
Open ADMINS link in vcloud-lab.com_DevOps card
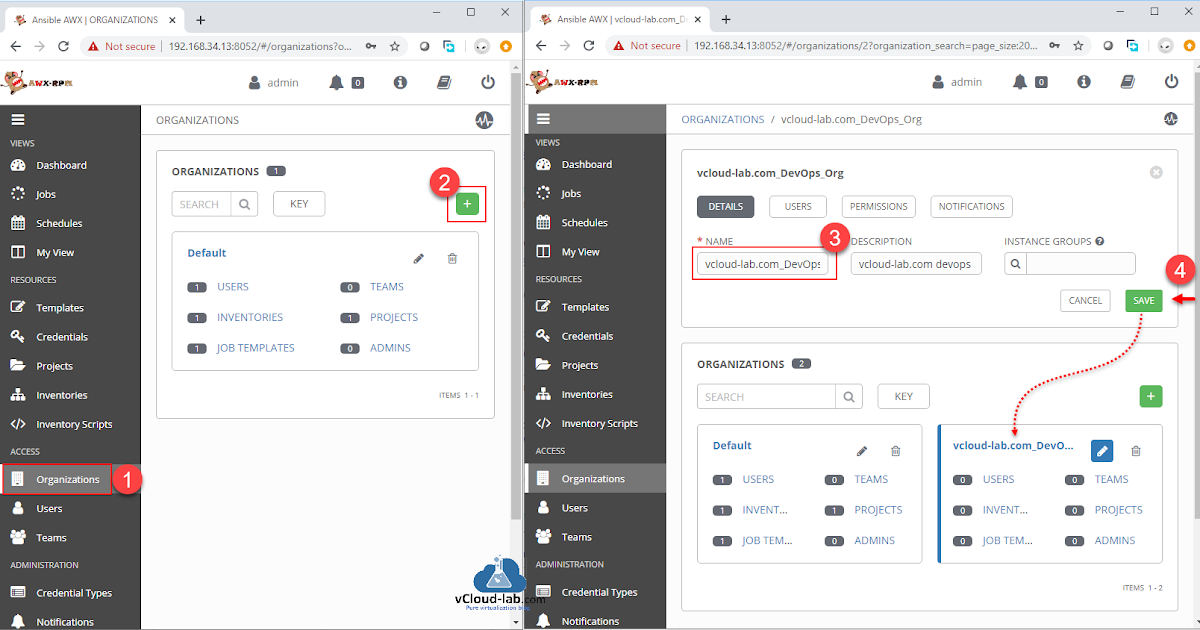tap(1115, 541)
